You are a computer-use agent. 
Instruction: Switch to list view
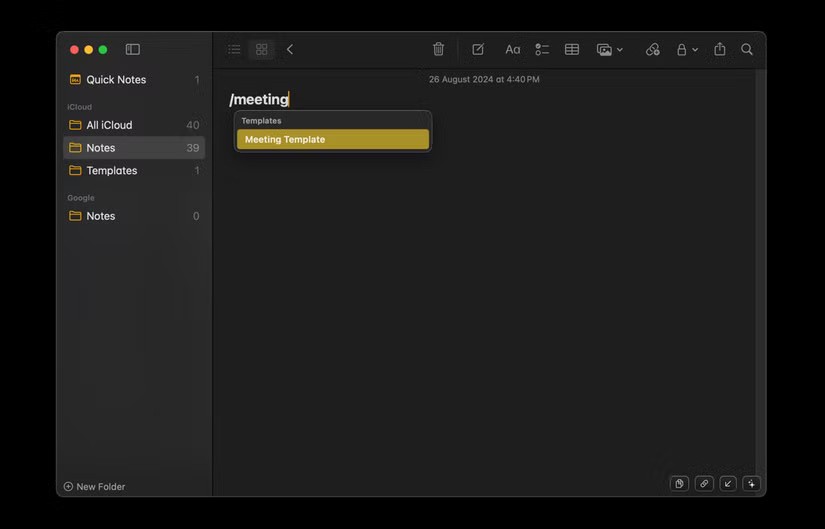click(234, 49)
